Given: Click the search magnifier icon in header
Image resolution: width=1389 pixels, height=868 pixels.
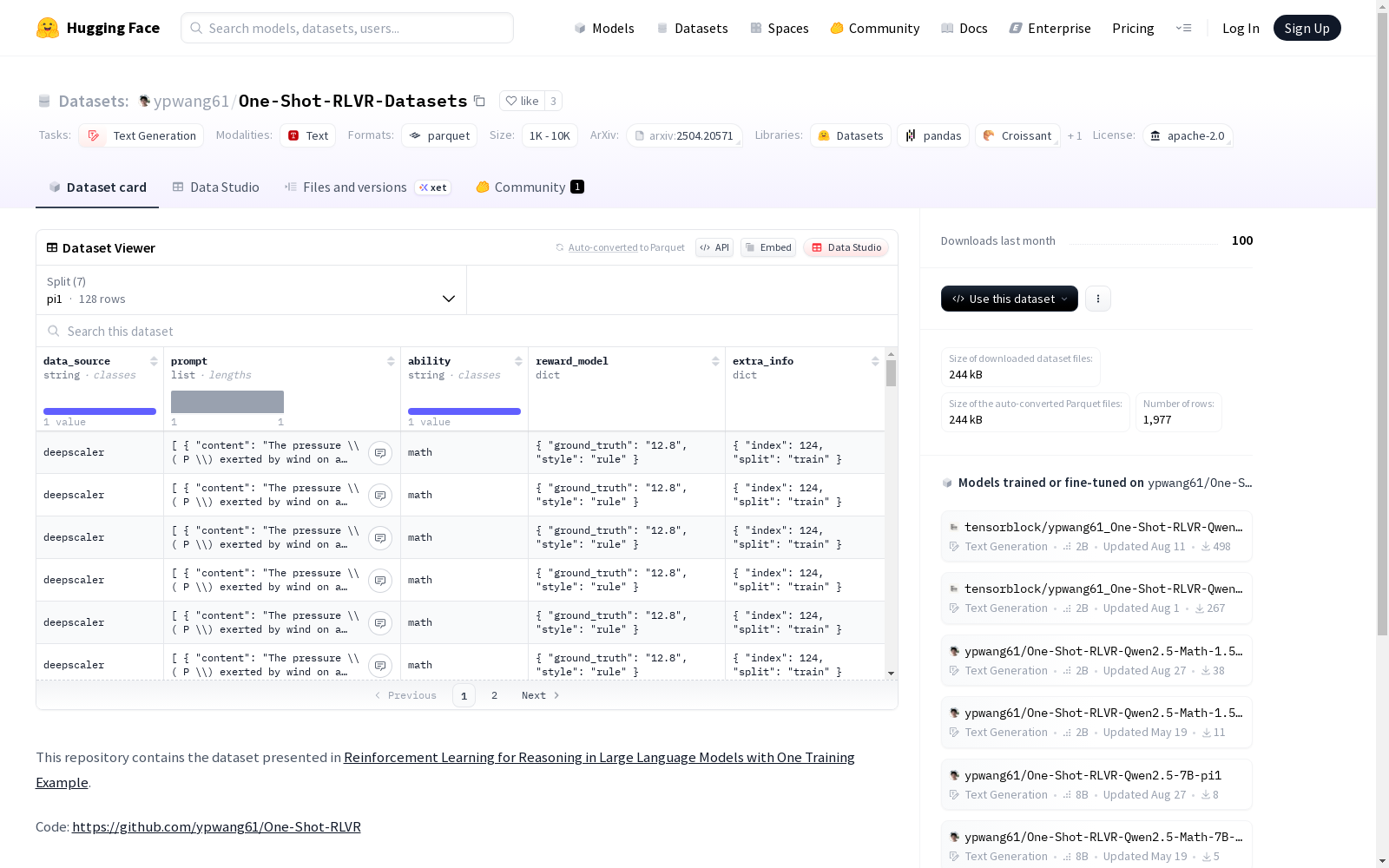Looking at the screenshot, I should tap(196, 28).
